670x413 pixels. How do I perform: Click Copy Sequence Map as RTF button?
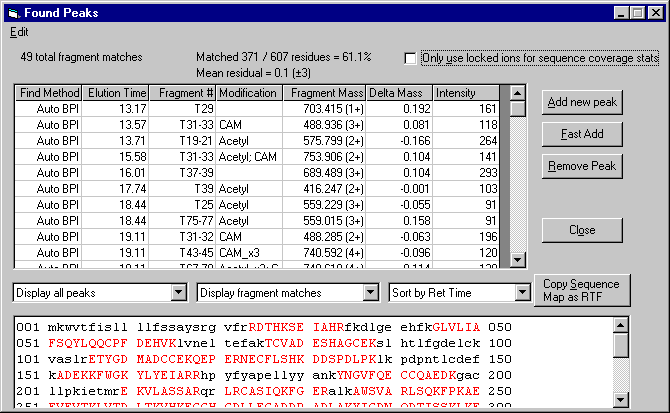pyautogui.click(x=582, y=290)
